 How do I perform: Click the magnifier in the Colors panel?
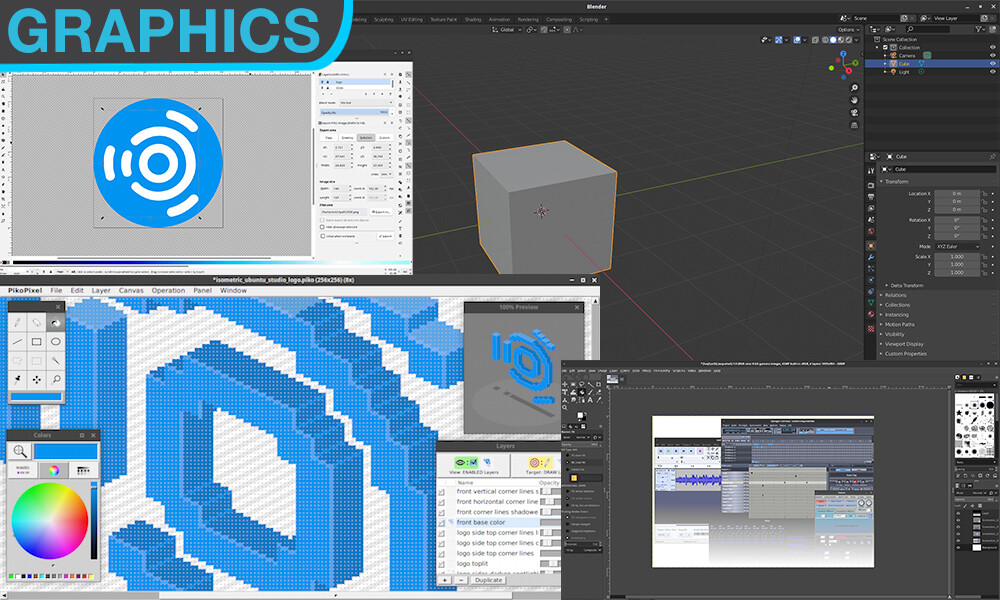[21, 452]
